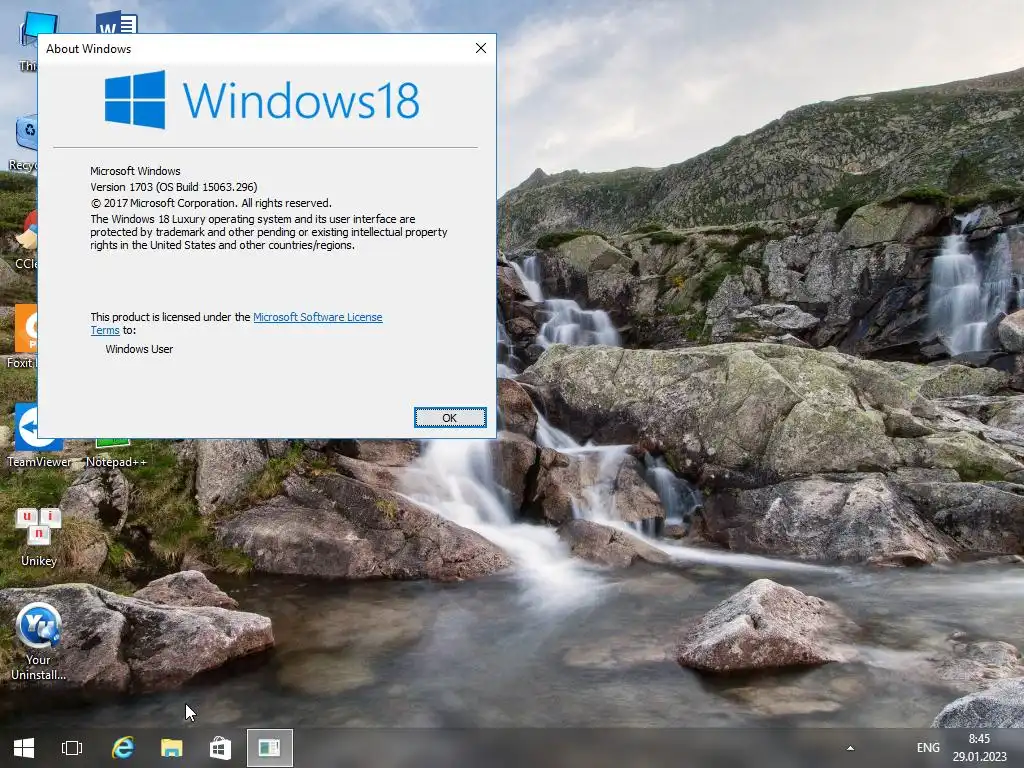This screenshot has height=768, width=1024.
Task: Change the ENG input language
Action: pyautogui.click(x=928, y=748)
